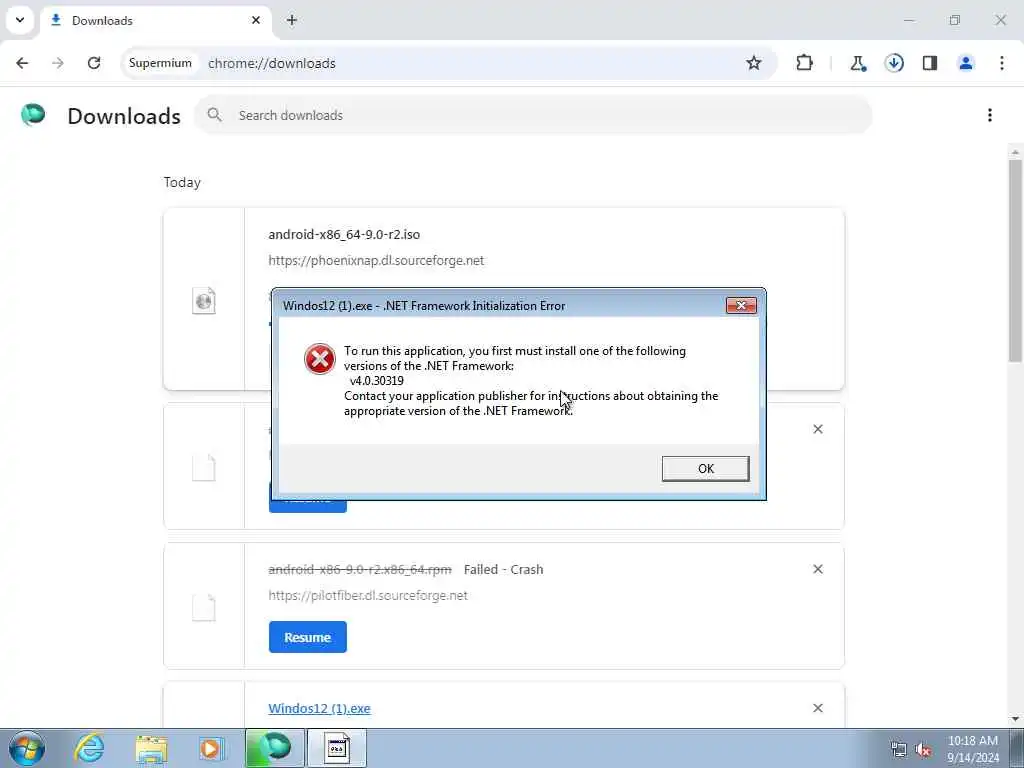The height and width of the screenshot is (768, 1024).
Task: Open Windows Explorer folder from taskbar
Action: pyautogui.click(x=151, y=748)
